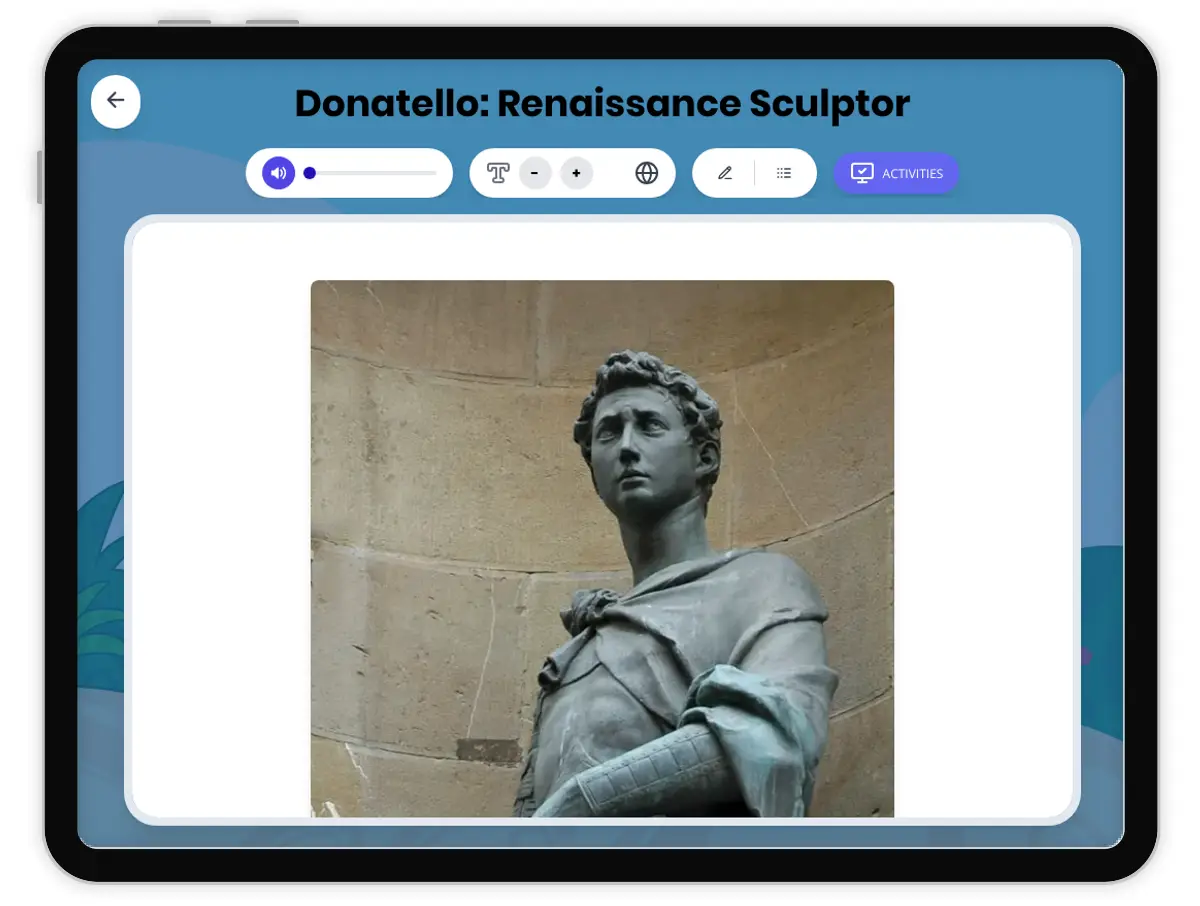Viewport: 1200px width, 906px height.
Task: Jump to the end of the audio track
Action: (435, 173)
